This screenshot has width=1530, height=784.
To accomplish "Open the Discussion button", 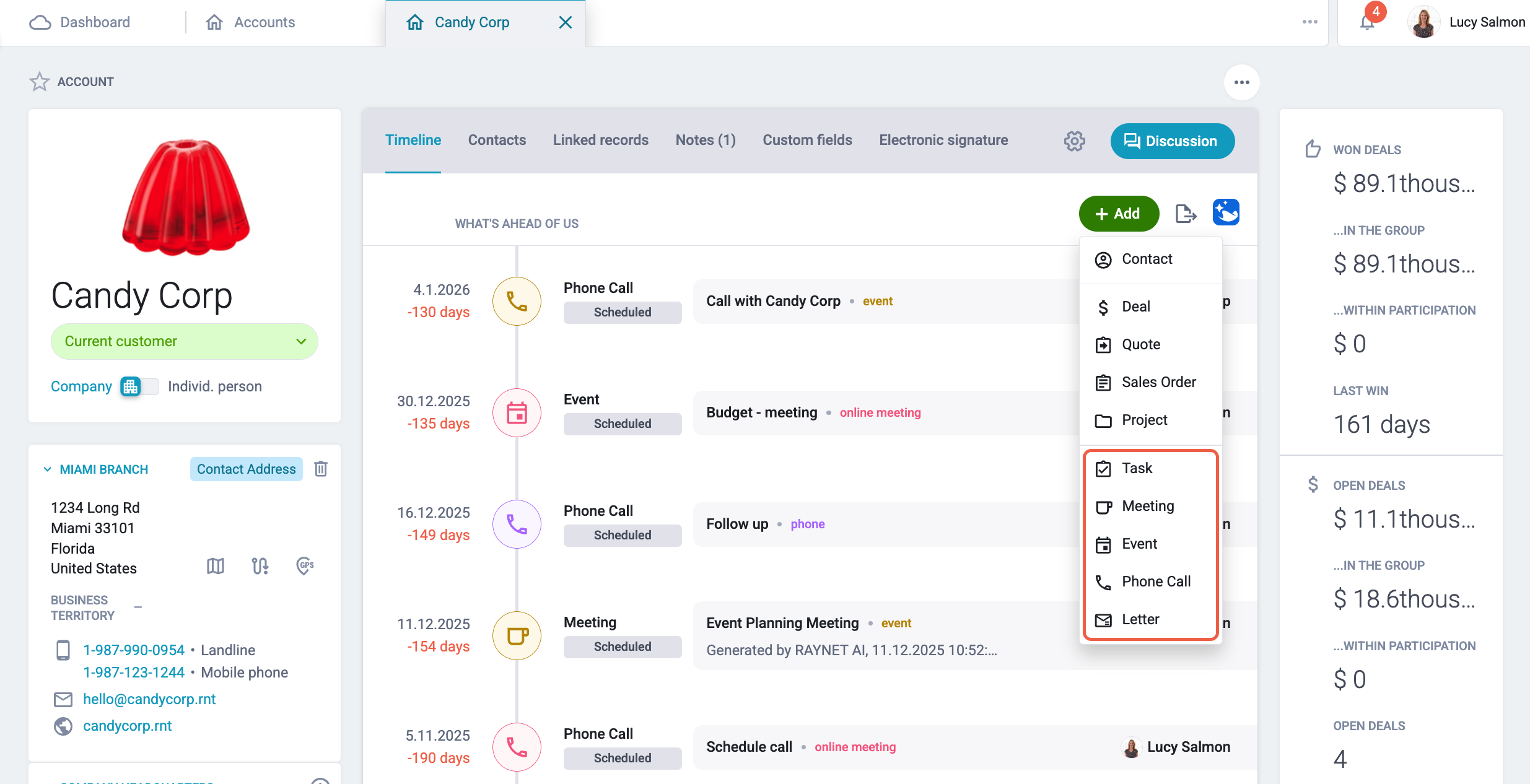I will click(x=1172, y=141).
